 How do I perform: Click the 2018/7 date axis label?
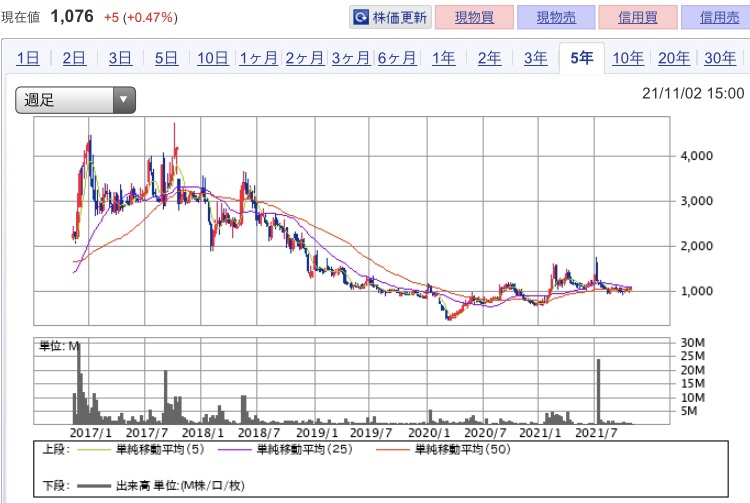[x=259, y=433]
